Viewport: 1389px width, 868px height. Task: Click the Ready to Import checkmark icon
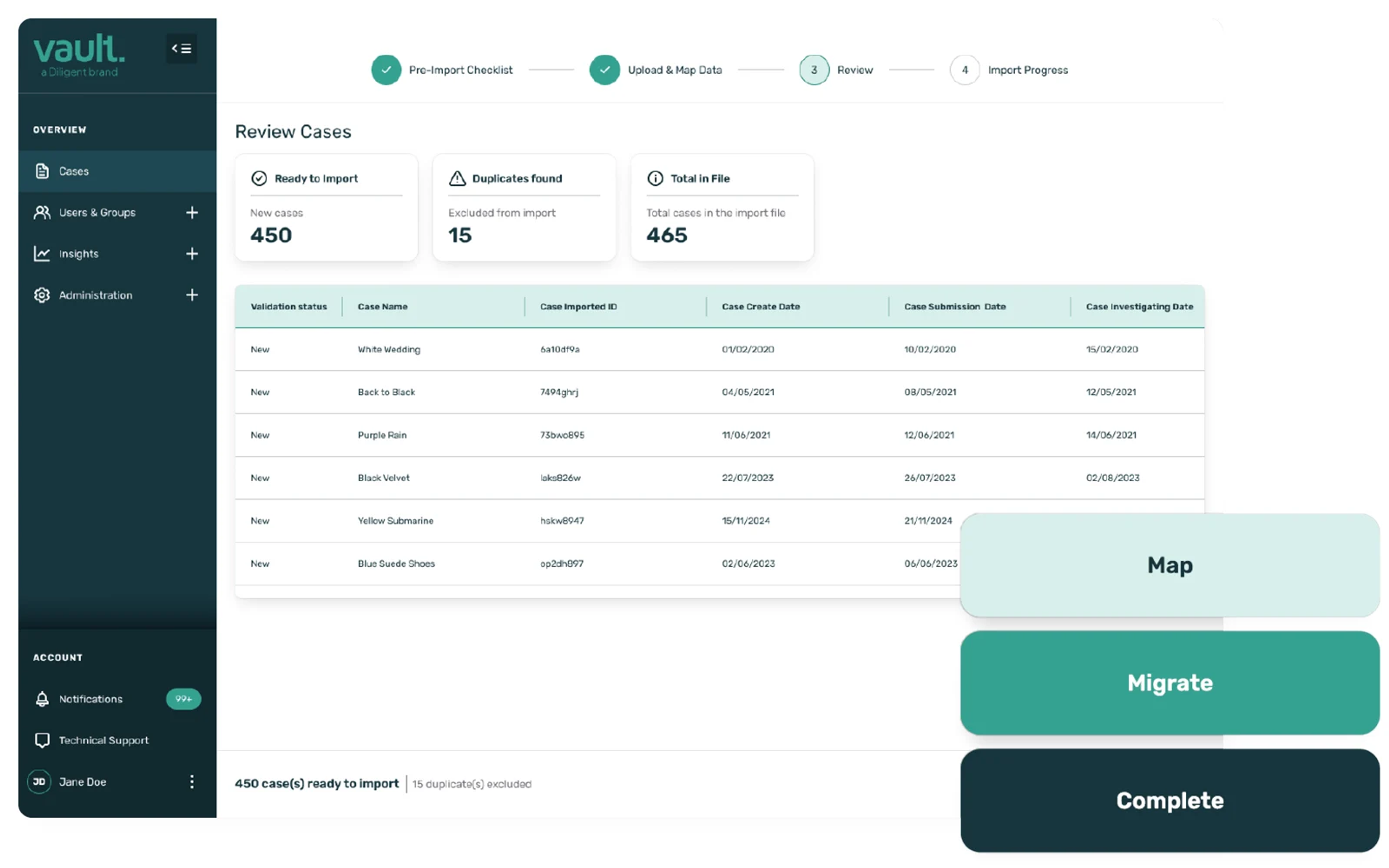click(x=259, y=179)
